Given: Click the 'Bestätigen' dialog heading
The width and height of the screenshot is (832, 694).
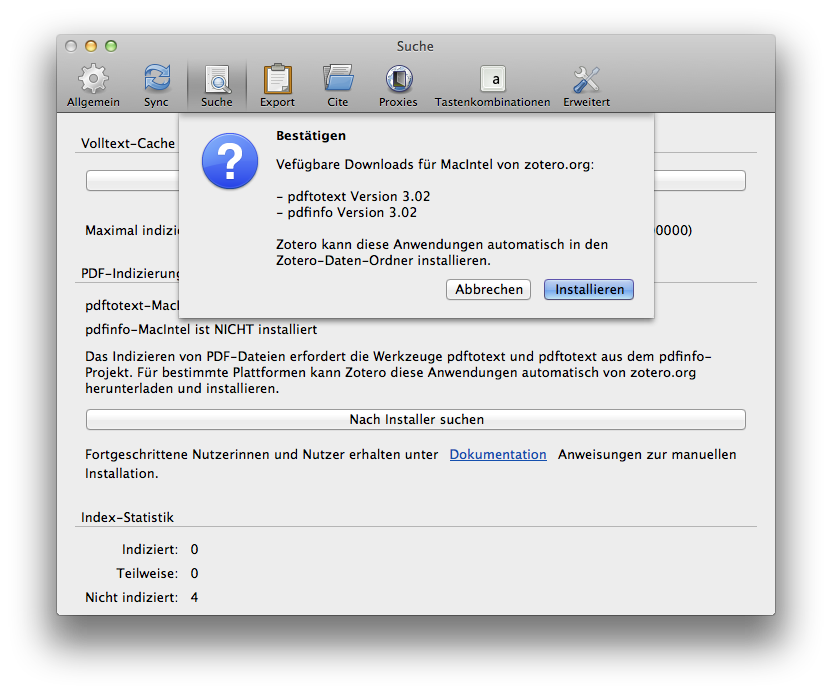Looking at the screenshot, I should click(311, 136).
